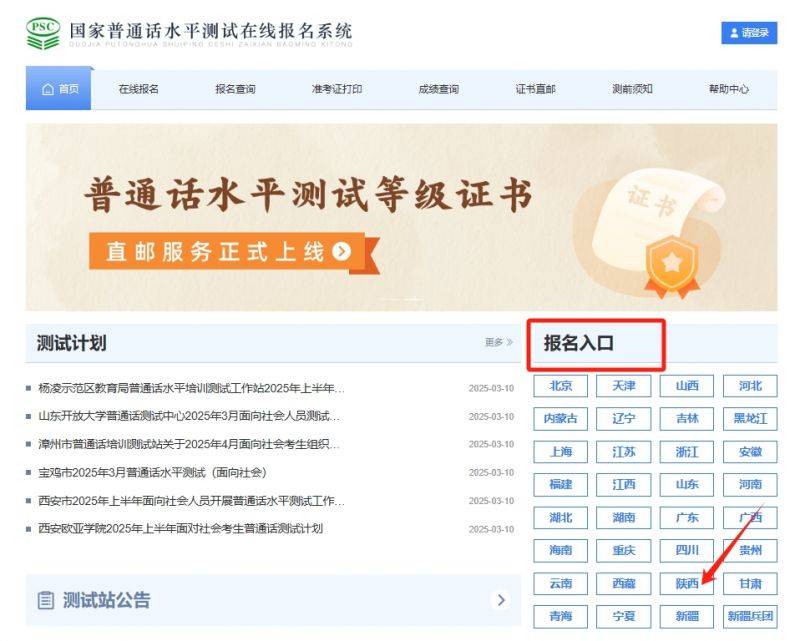Select 天津 registration entry
800x641 pixels.
point(623,386)
